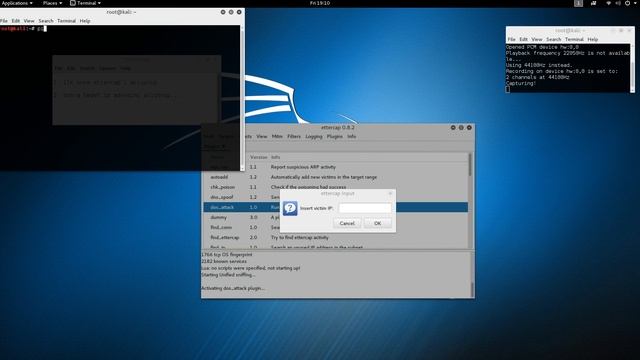Click the power icon in top bar
Screen dimensions: 640x360
click(627, 3)
